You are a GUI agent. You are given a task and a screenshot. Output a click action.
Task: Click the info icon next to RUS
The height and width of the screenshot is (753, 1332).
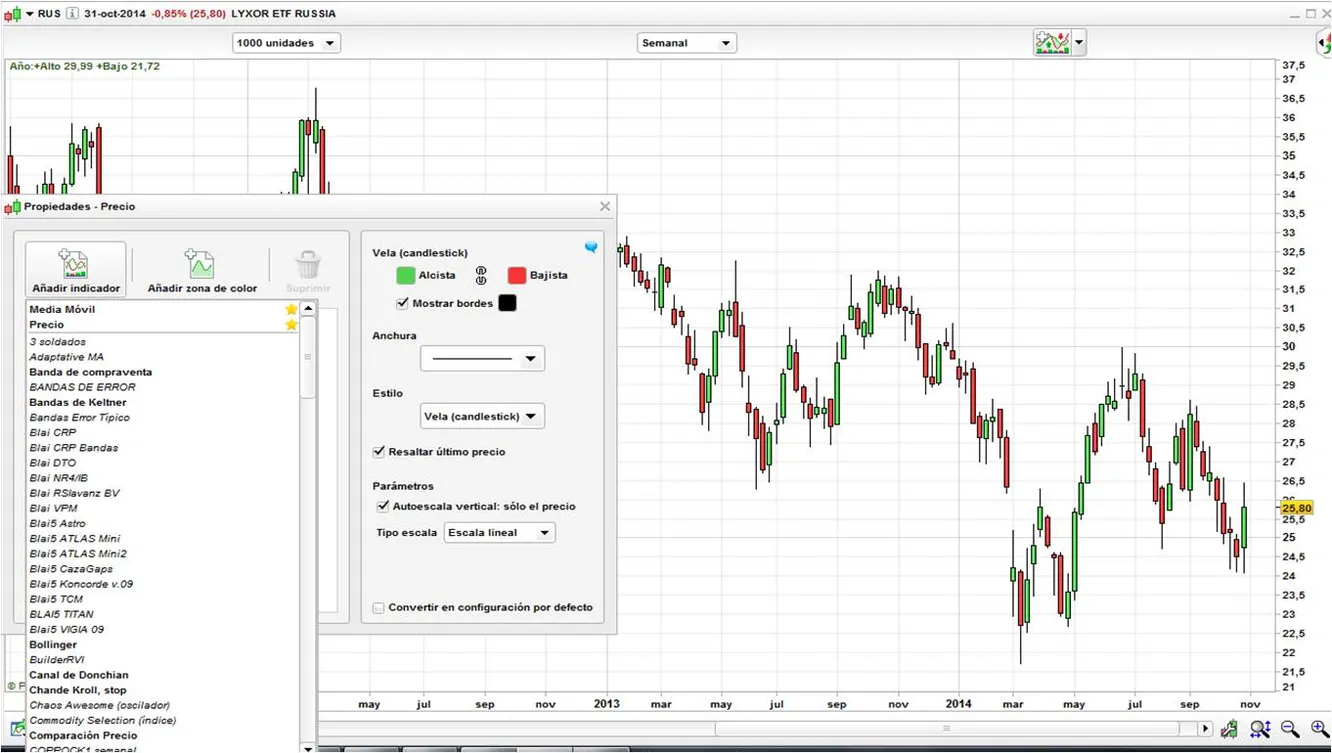pyautogui.click(x=72, y=14)
